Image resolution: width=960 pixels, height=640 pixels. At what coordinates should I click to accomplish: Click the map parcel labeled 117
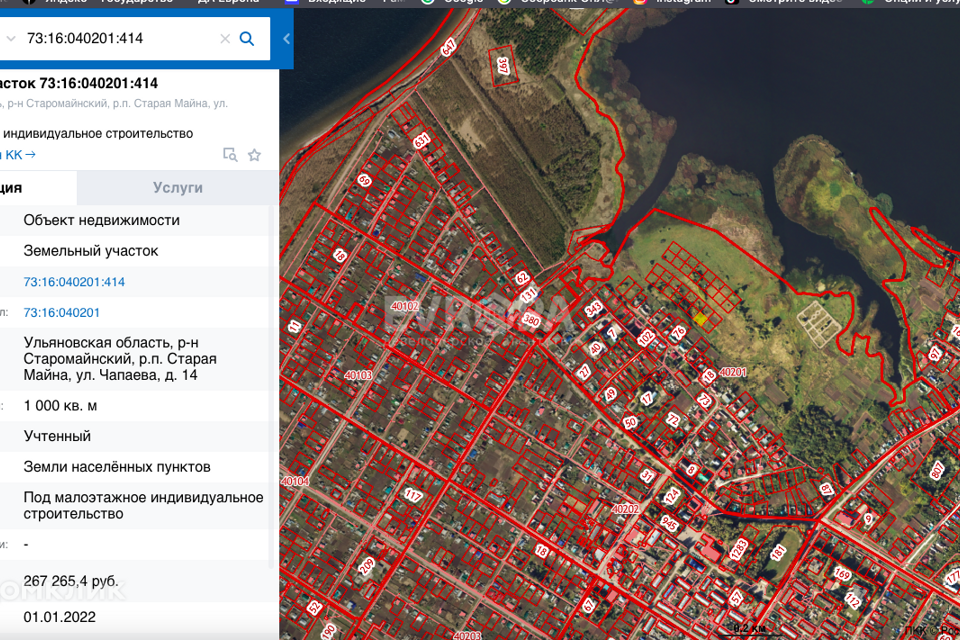click(412, 495)
